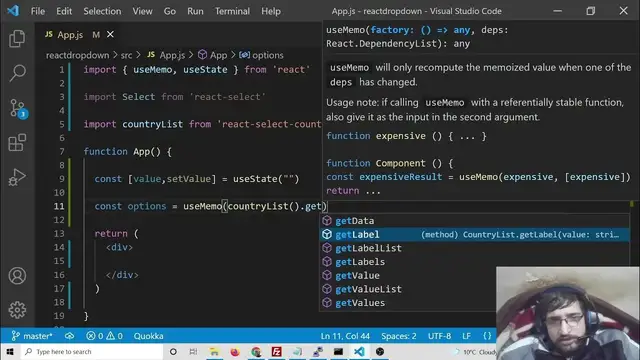Click LF end-of-line status entry
This screenshot has height=360, width=640.
point(467,336)
